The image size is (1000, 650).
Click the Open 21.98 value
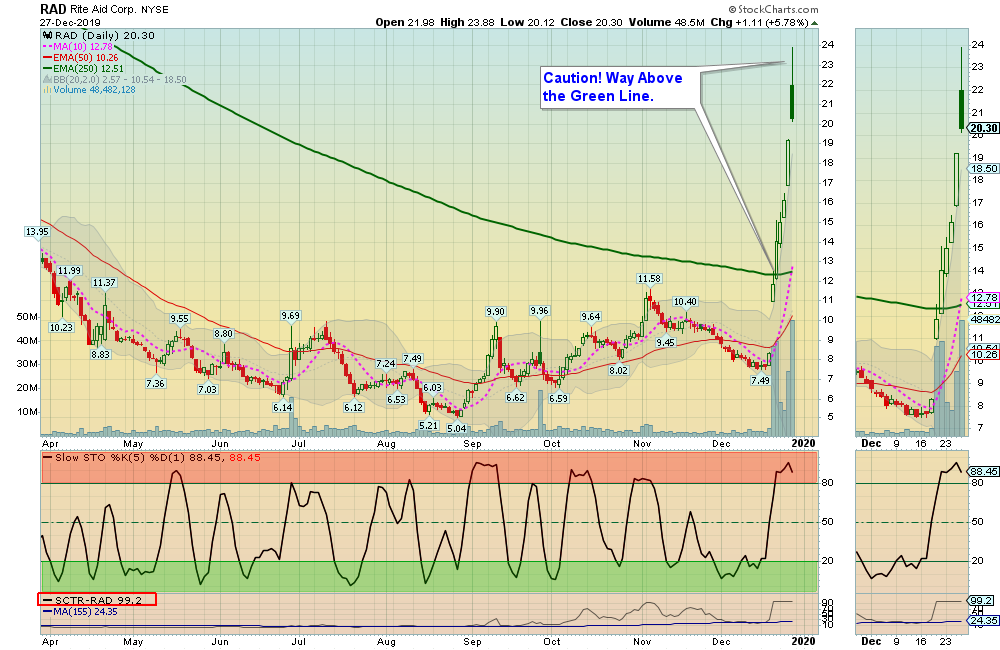click(x=405, y=22)
